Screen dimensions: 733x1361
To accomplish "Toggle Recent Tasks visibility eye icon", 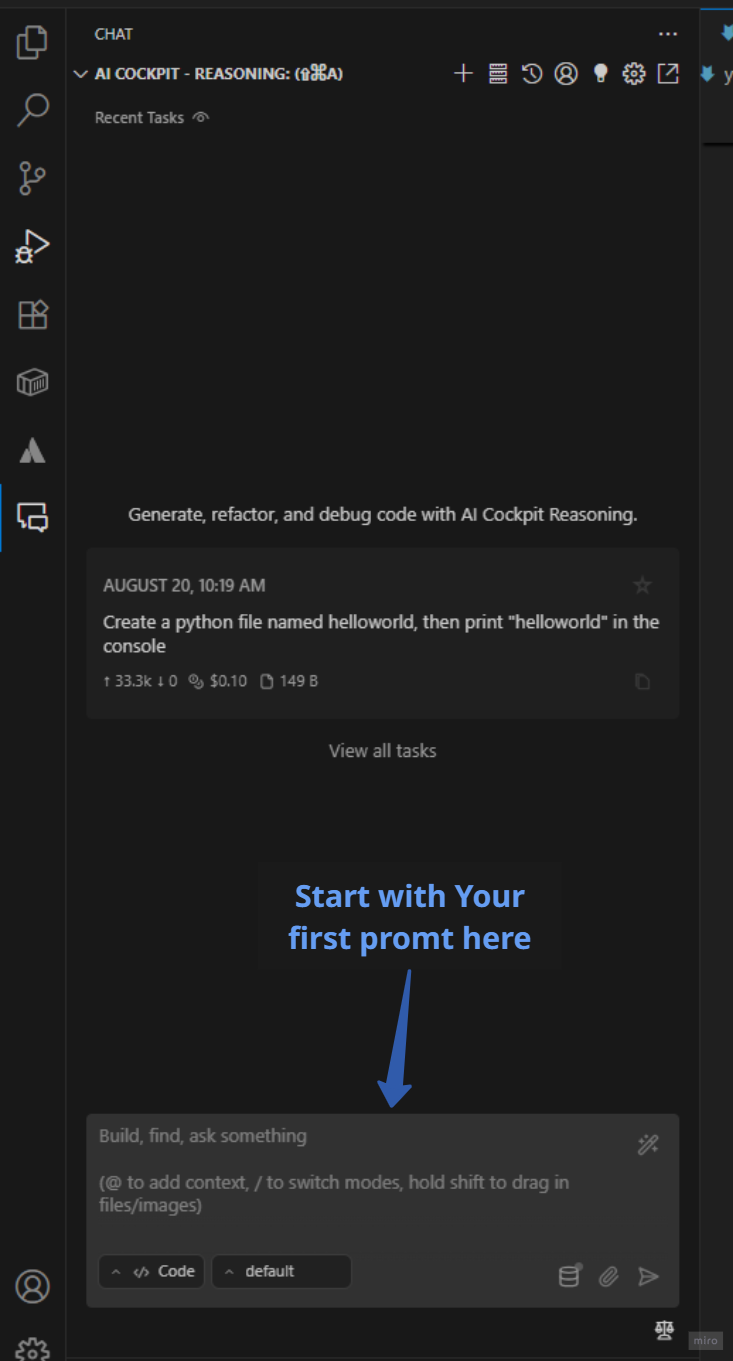I will pos(201,117).
